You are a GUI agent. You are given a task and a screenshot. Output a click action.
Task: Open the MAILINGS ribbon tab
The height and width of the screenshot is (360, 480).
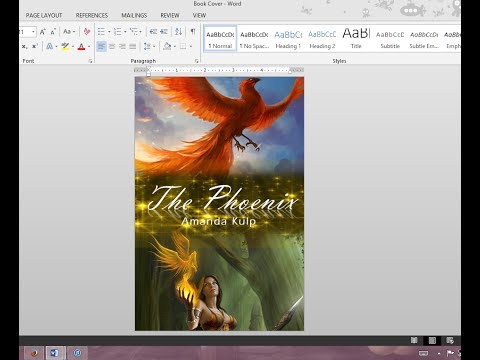click(134, 15)
